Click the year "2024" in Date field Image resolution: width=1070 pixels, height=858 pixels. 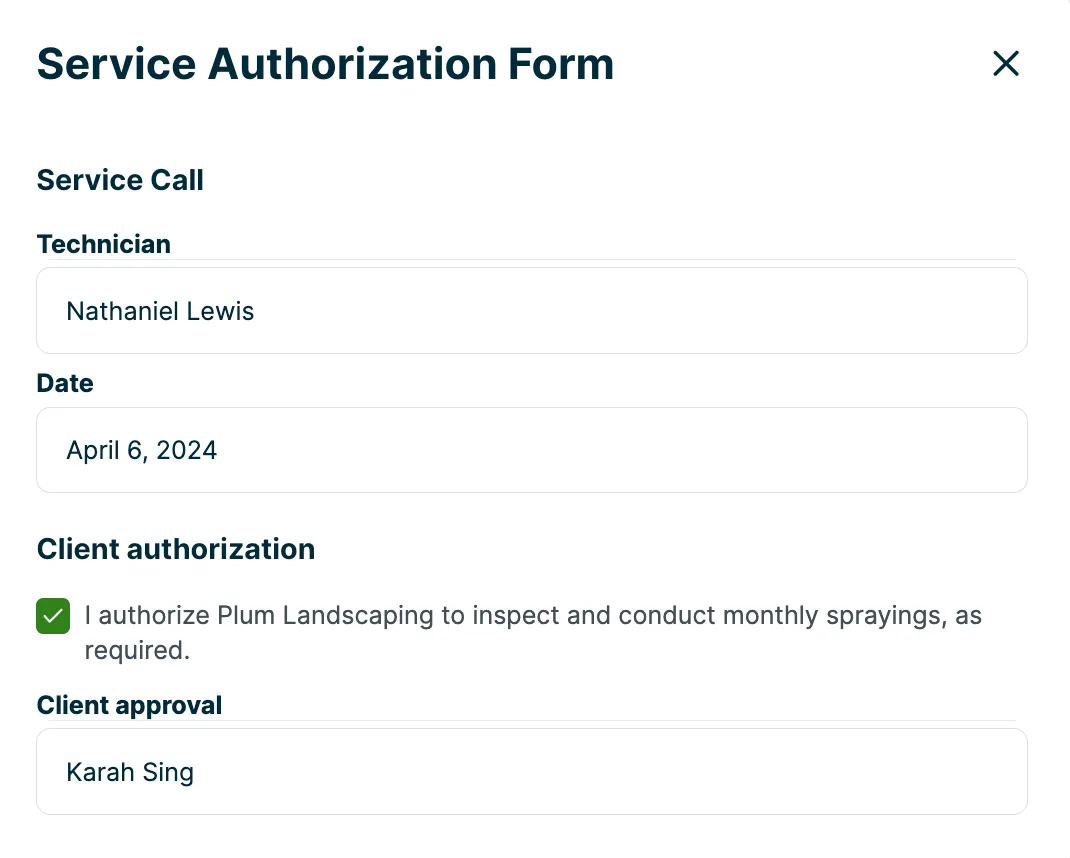click(x=186, y=451)
